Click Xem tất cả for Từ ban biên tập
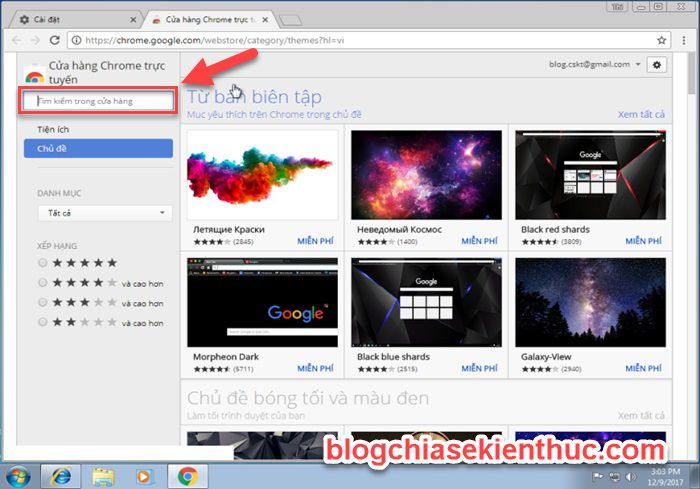This screenshot has width=700, height=489. point(641,114)
